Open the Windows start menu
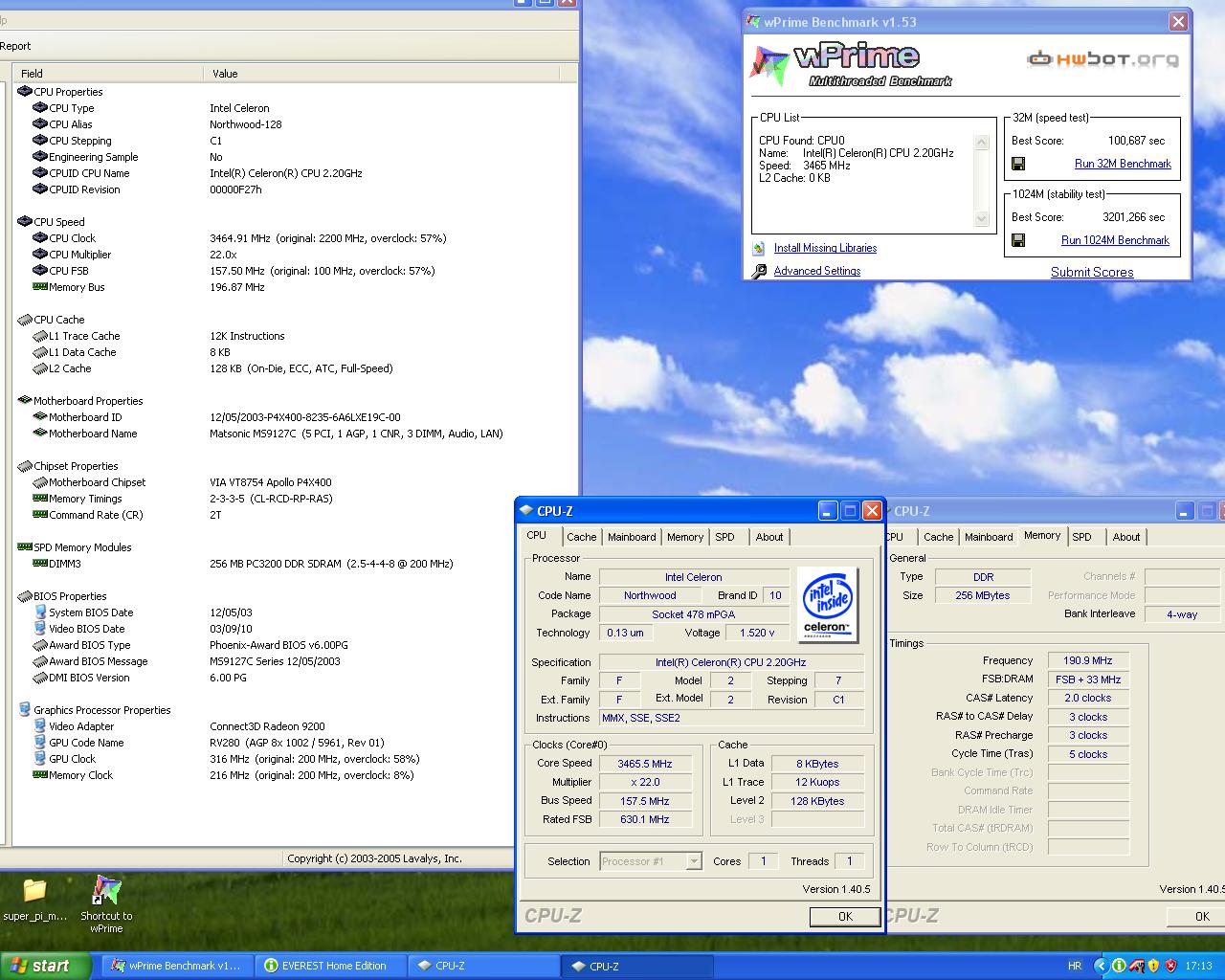The image size is (1225, 980). coord(45,966)
